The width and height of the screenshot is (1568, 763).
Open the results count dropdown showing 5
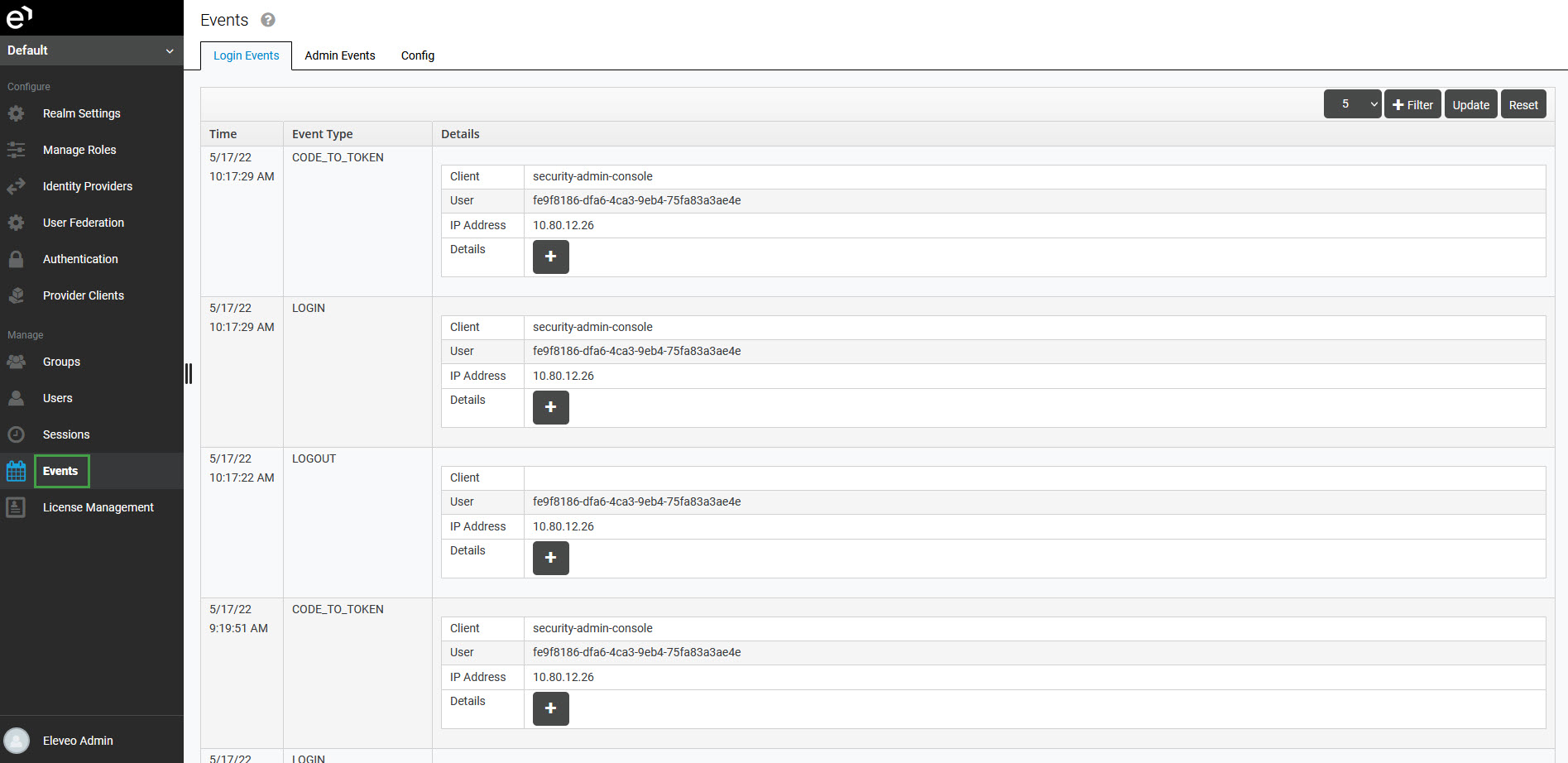coord(1352,104)
